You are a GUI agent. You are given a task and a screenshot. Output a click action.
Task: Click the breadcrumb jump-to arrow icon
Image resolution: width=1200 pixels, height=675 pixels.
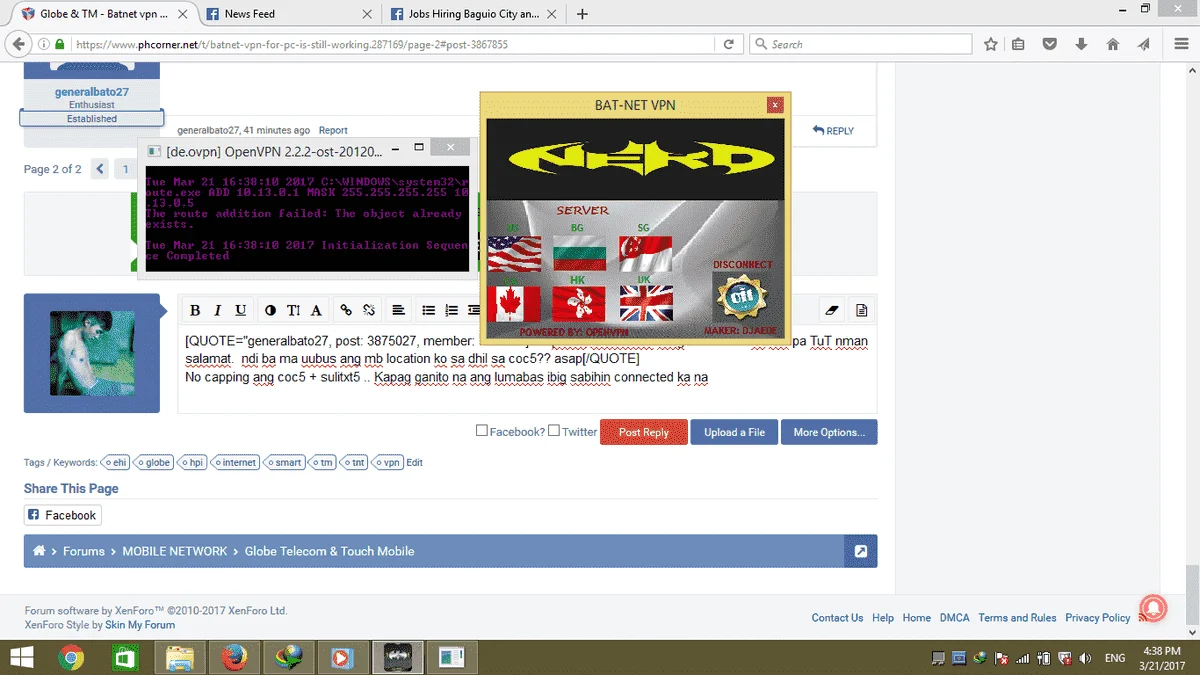coord(860,551)
